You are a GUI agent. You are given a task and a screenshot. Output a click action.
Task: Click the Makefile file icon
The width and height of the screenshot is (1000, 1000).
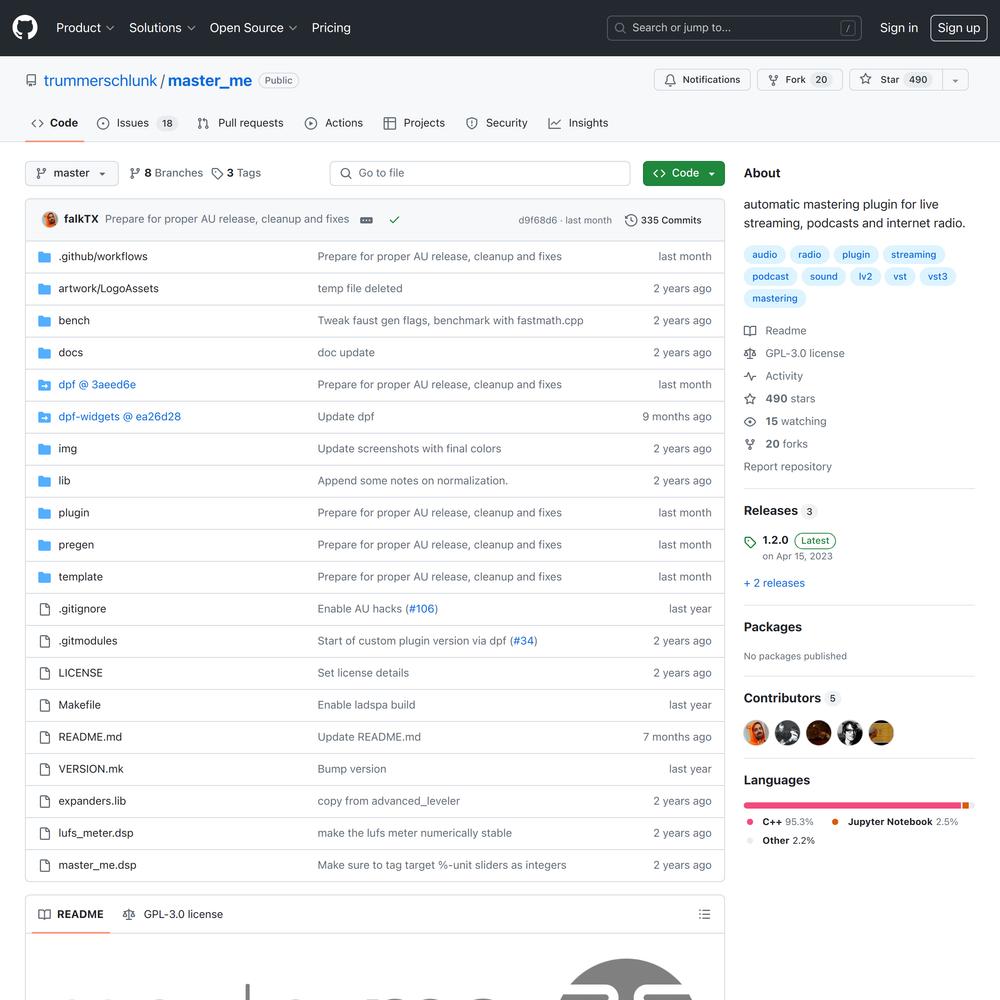[45, 705]
